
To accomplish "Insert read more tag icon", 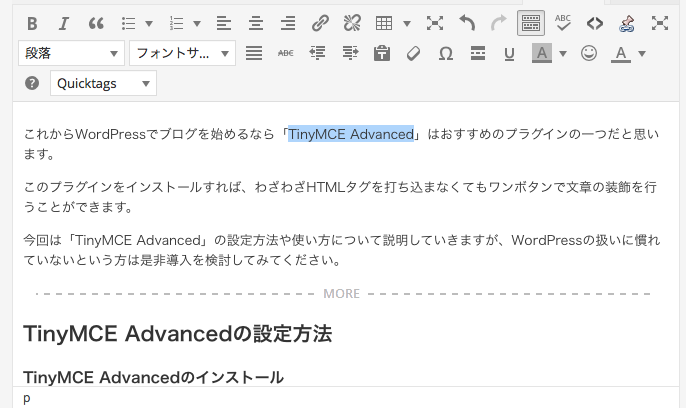I will (478, 53).
